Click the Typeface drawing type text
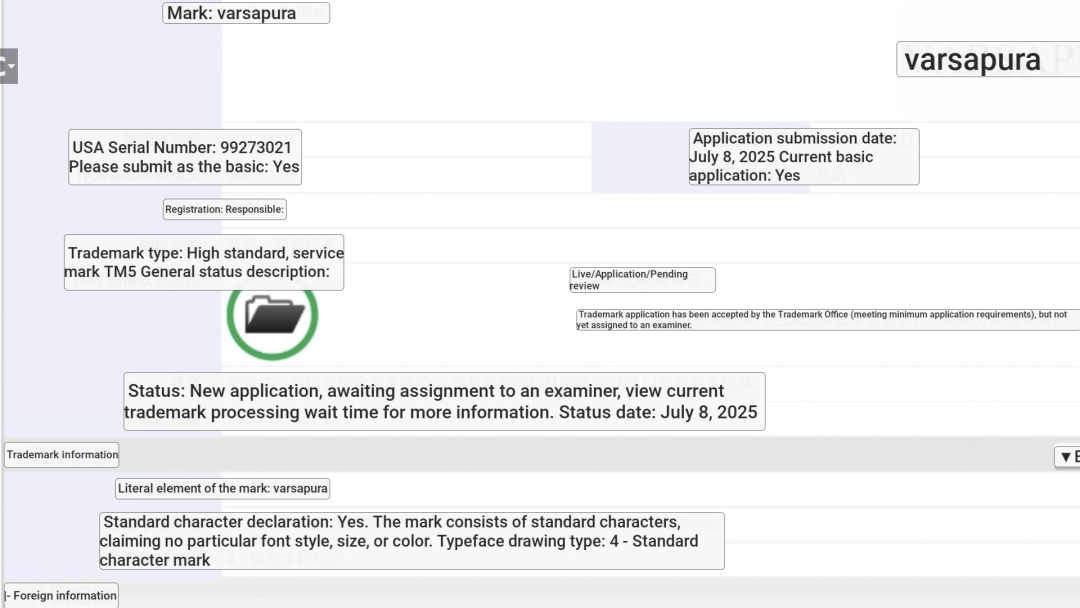Image resolution: width=1080 pixels, height=608 pixels. pyautogui.click(x=562, y=541)
